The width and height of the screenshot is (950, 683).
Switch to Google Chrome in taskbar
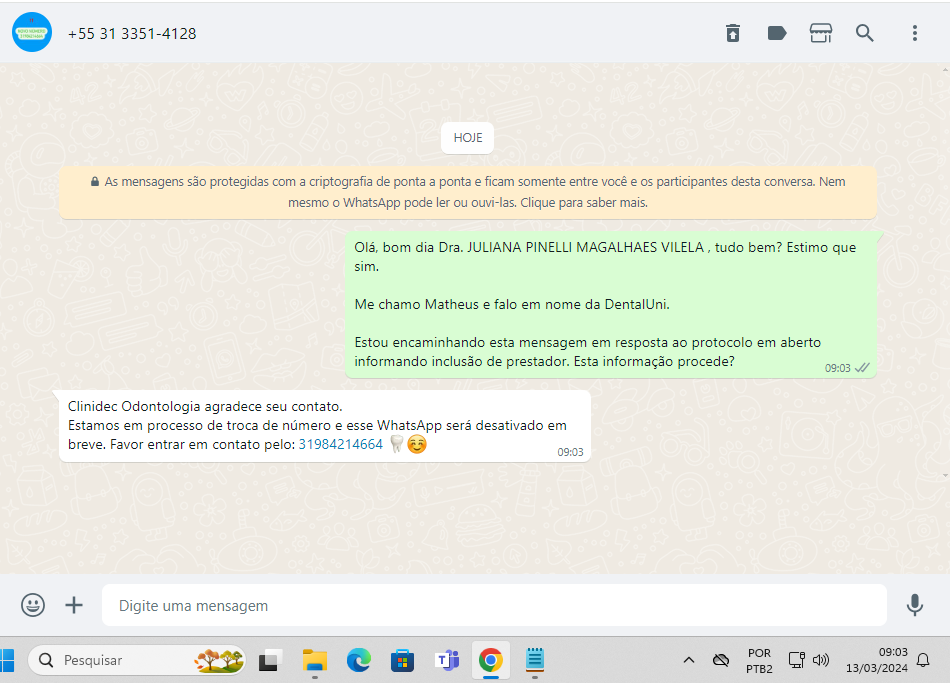click(x=491, y=660)
